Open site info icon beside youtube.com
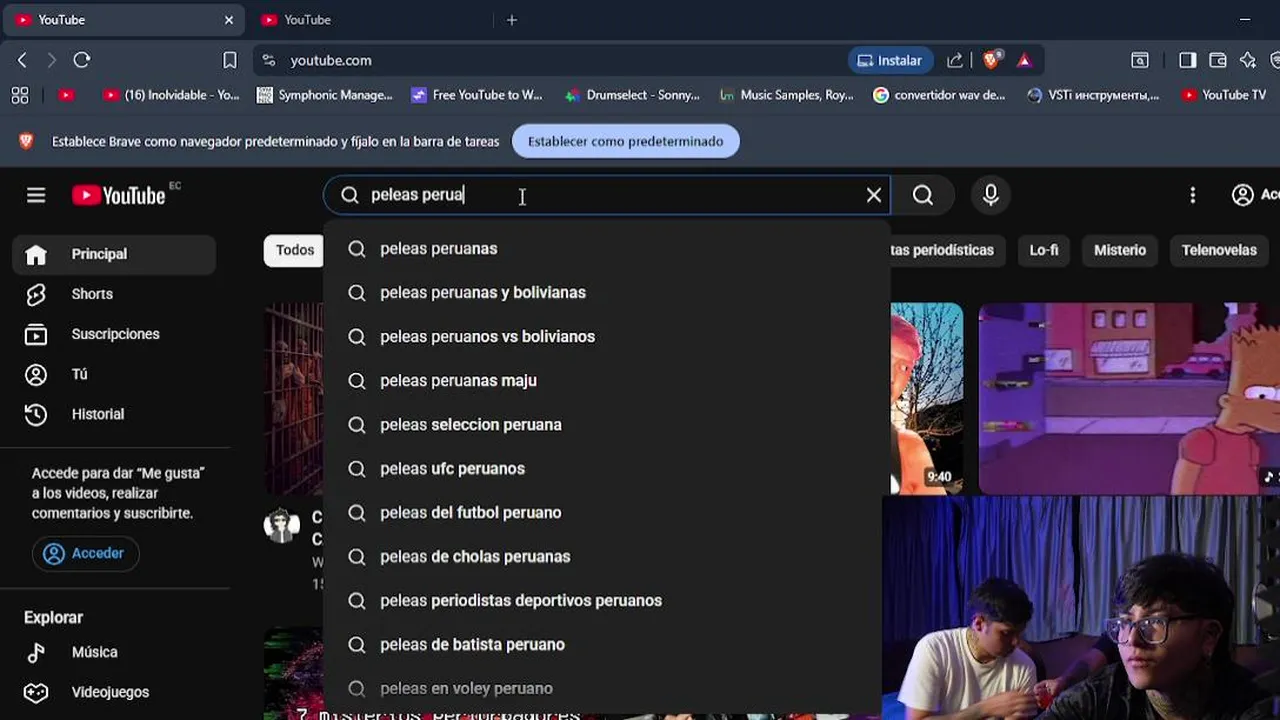The image size is (1280, 720). coord(268,60)
